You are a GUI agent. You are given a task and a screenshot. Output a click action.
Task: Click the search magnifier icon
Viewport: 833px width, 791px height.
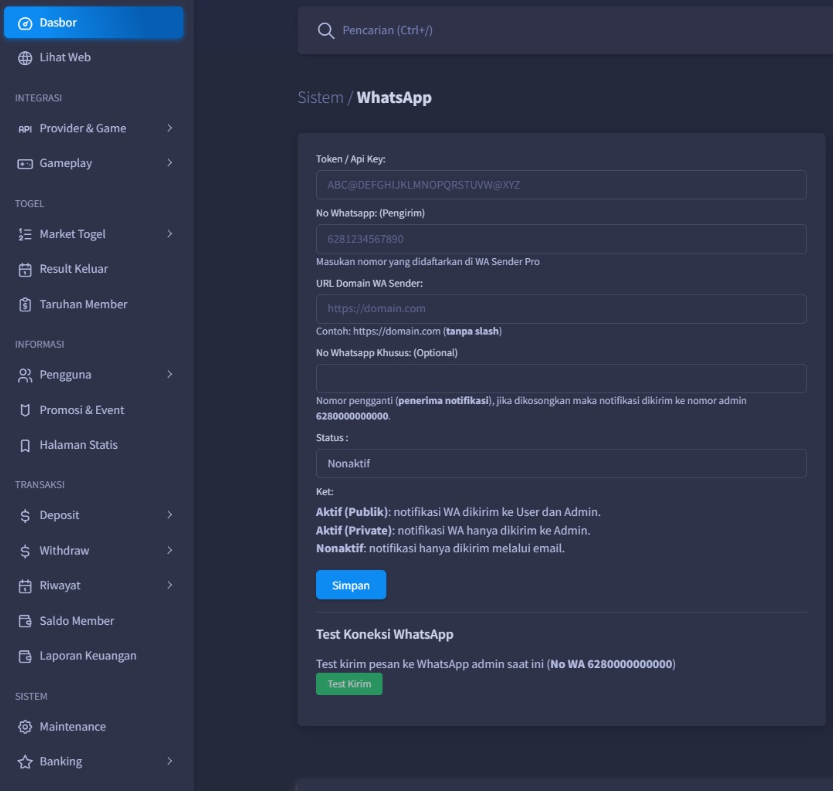pos(325,31)
